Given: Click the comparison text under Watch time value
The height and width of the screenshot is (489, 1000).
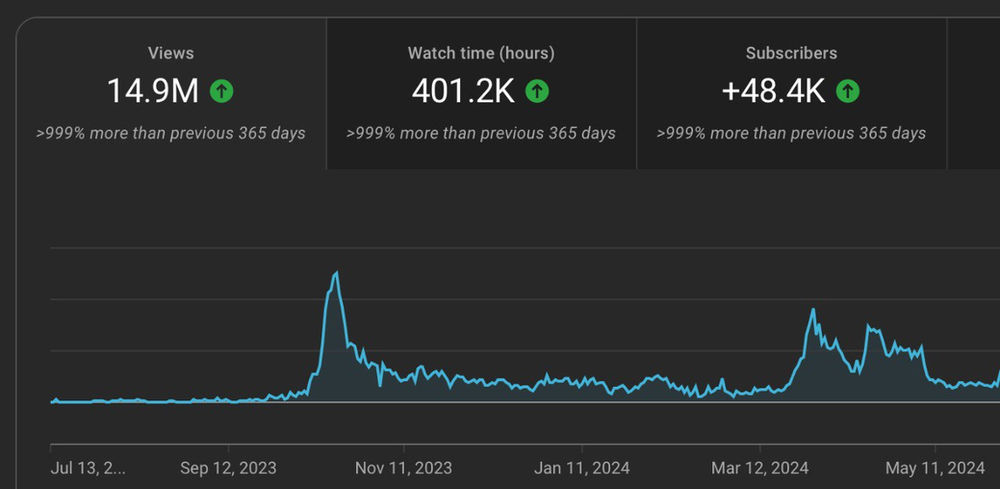Looking at the screenshot, I should tap(481, 133).
